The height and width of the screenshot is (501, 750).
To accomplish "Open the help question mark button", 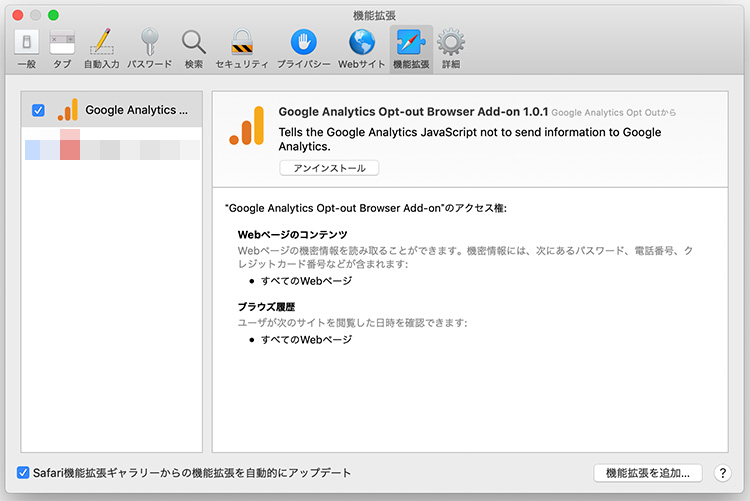I will pos(723,473).
